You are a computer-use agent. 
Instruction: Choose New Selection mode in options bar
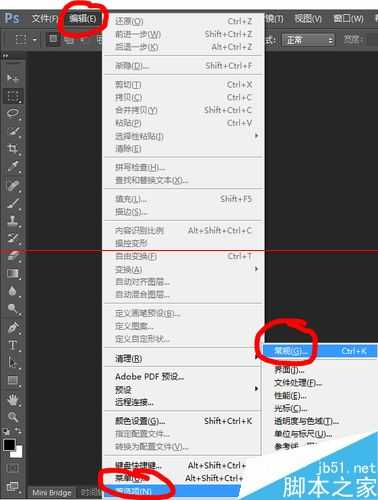click(x=53, y=39)
